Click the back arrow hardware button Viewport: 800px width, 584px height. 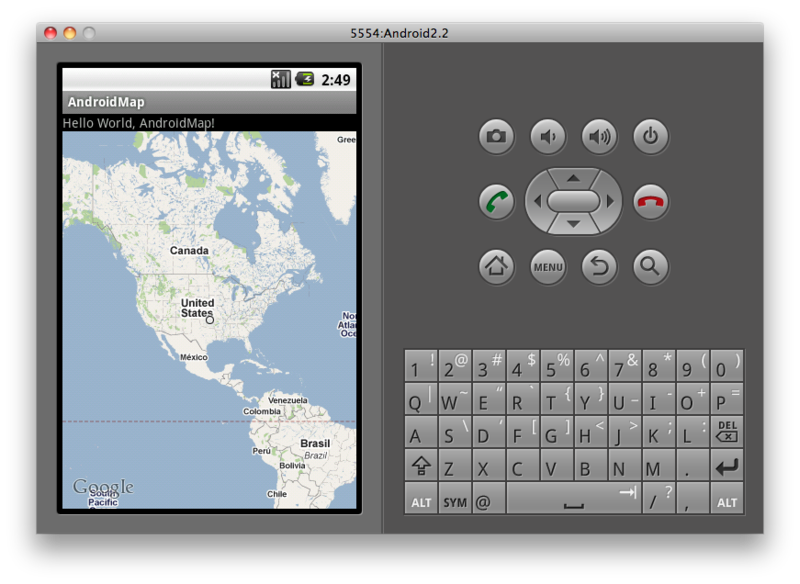pos(599,266)
